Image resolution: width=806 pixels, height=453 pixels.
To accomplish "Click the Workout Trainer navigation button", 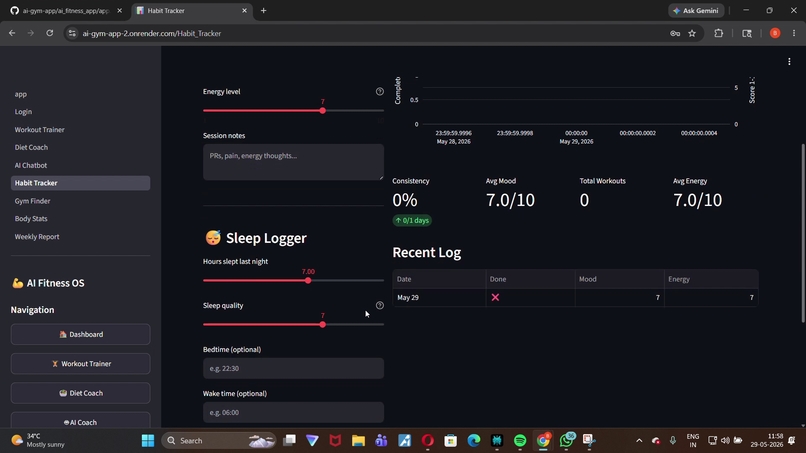I will pos(80,364).
